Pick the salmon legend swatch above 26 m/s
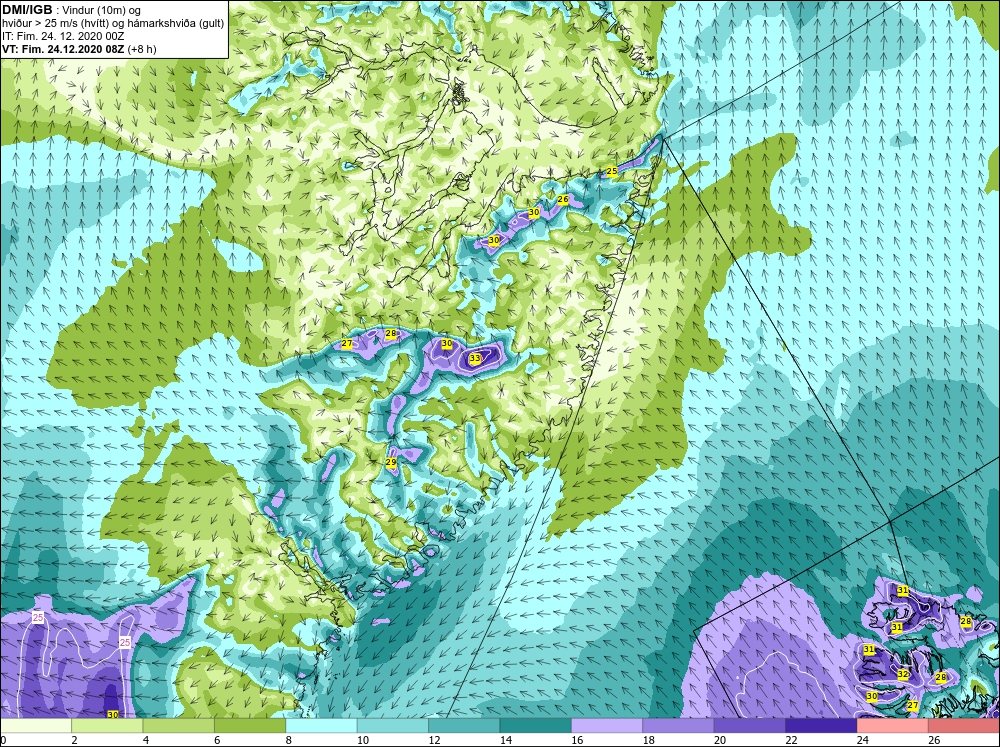1000x747 pixels. click(964, 725)
